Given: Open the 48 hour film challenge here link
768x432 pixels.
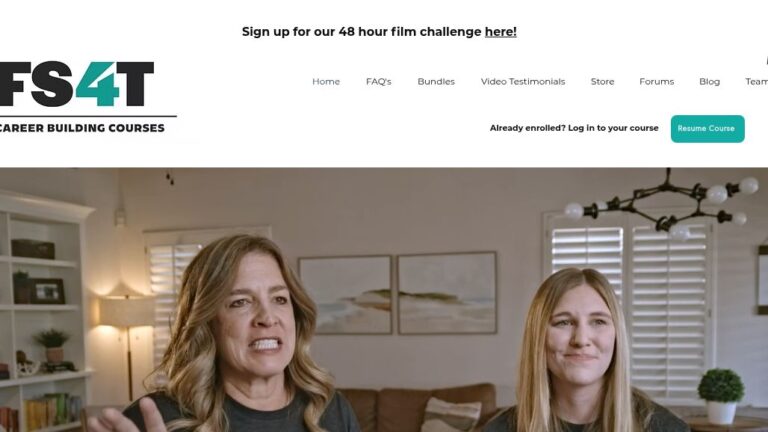Looking at the screenshot, I should 501,32.
